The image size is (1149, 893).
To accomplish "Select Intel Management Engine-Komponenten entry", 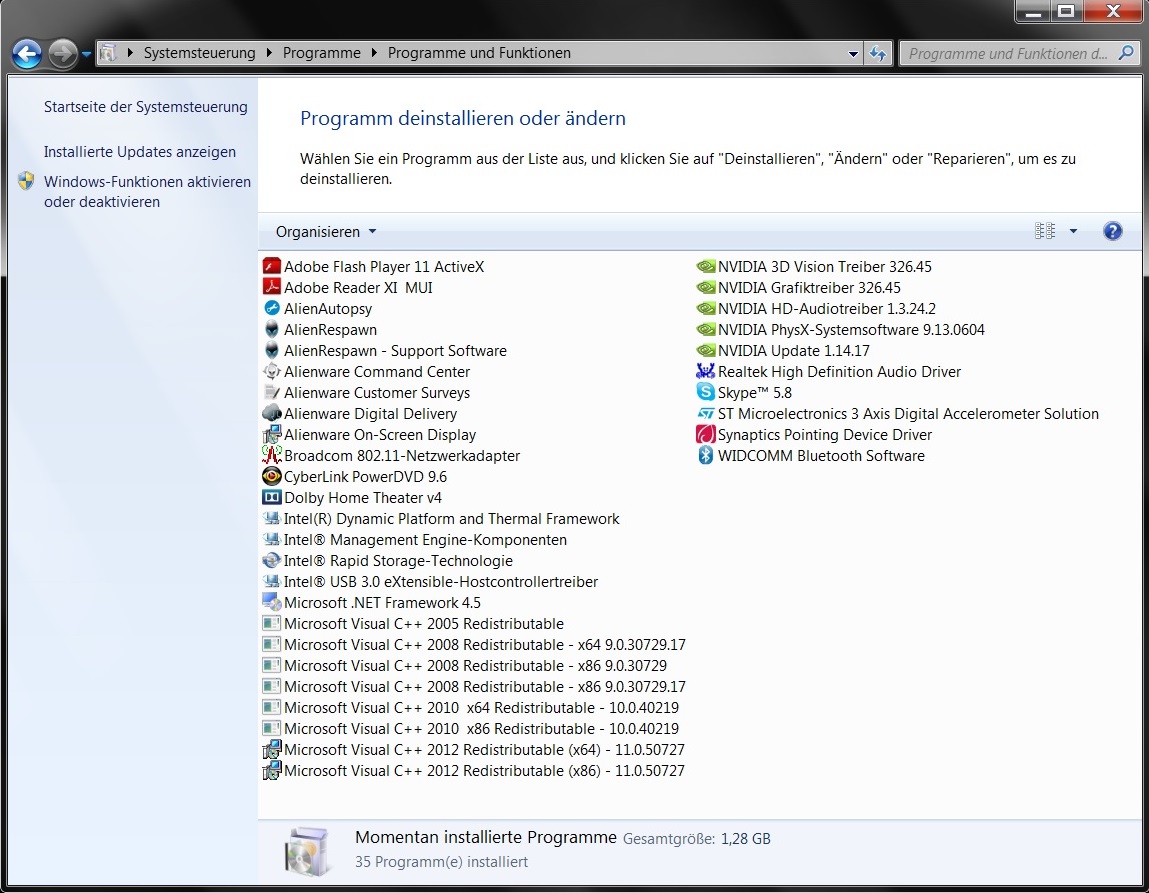I will coord(415,539).
